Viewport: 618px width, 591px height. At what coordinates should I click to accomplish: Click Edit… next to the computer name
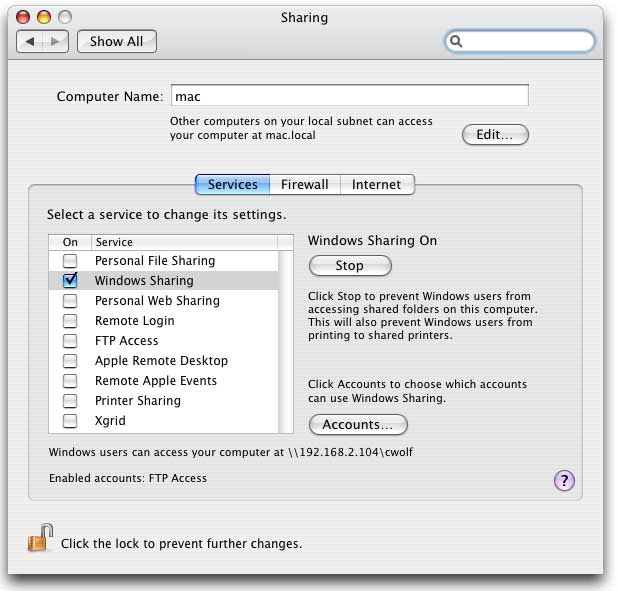[x=494, y=134]
